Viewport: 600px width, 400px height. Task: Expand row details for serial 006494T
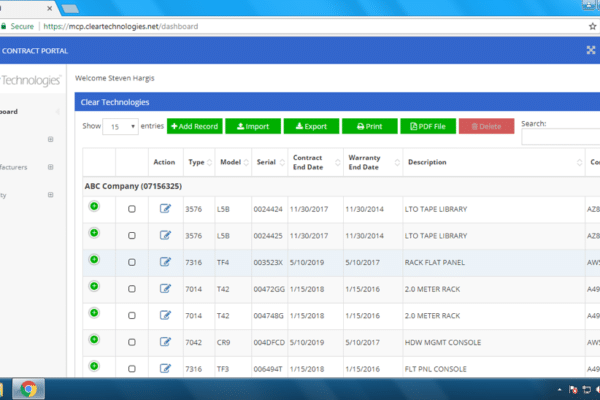[x=94, y=366]
